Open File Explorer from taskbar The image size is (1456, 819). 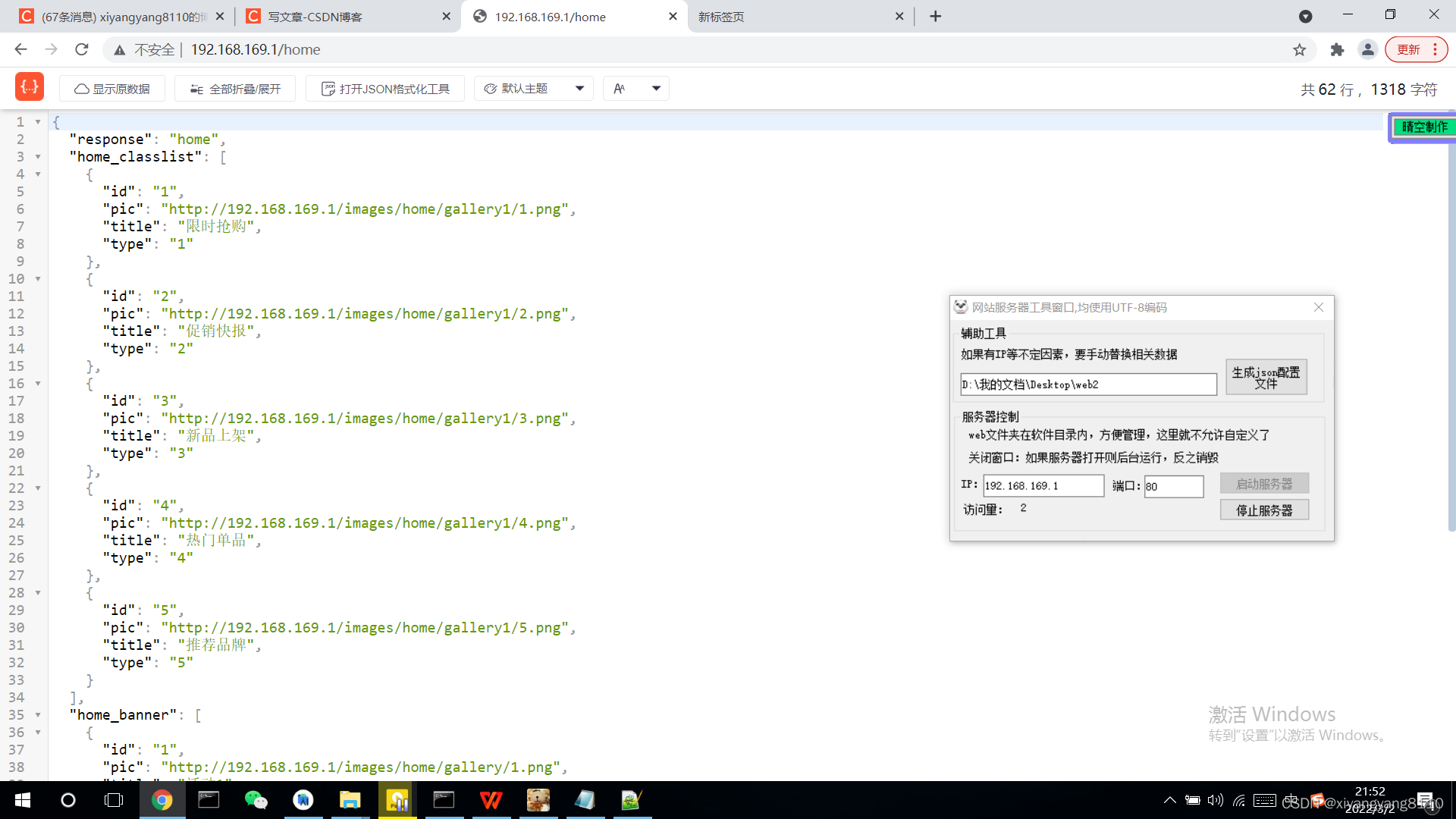(x=350, y=800)
